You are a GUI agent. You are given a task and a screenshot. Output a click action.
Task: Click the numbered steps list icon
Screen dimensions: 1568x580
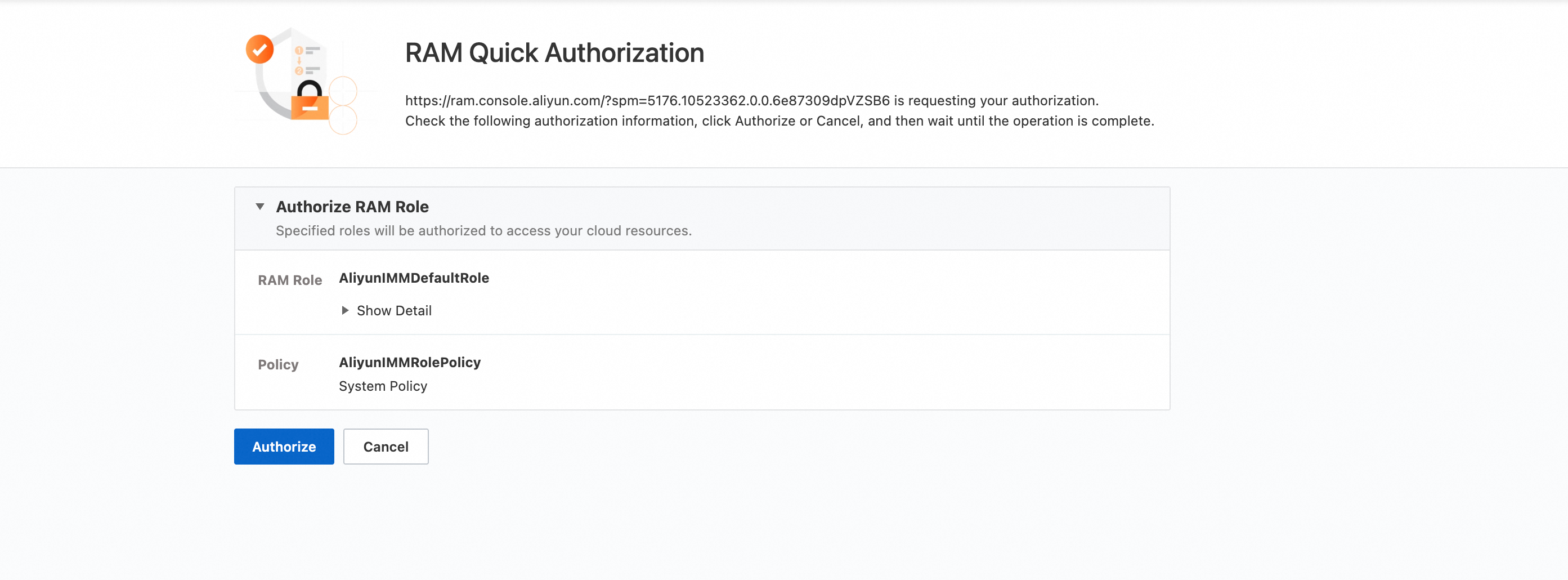click(308, 60)
